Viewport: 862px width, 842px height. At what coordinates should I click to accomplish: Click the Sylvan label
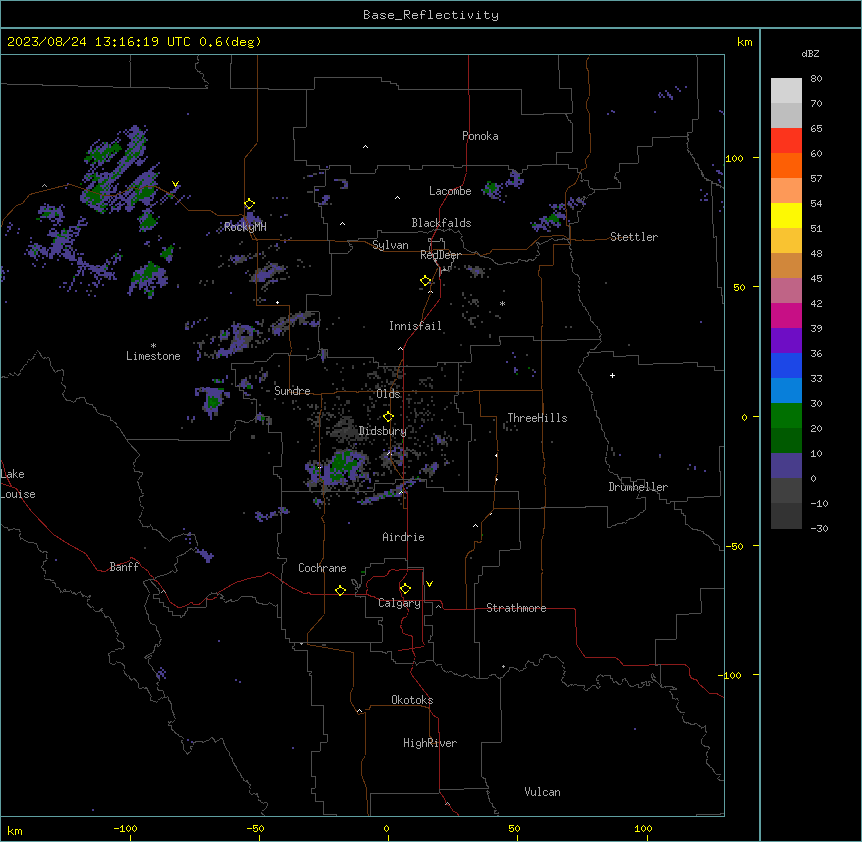(390, 245)
